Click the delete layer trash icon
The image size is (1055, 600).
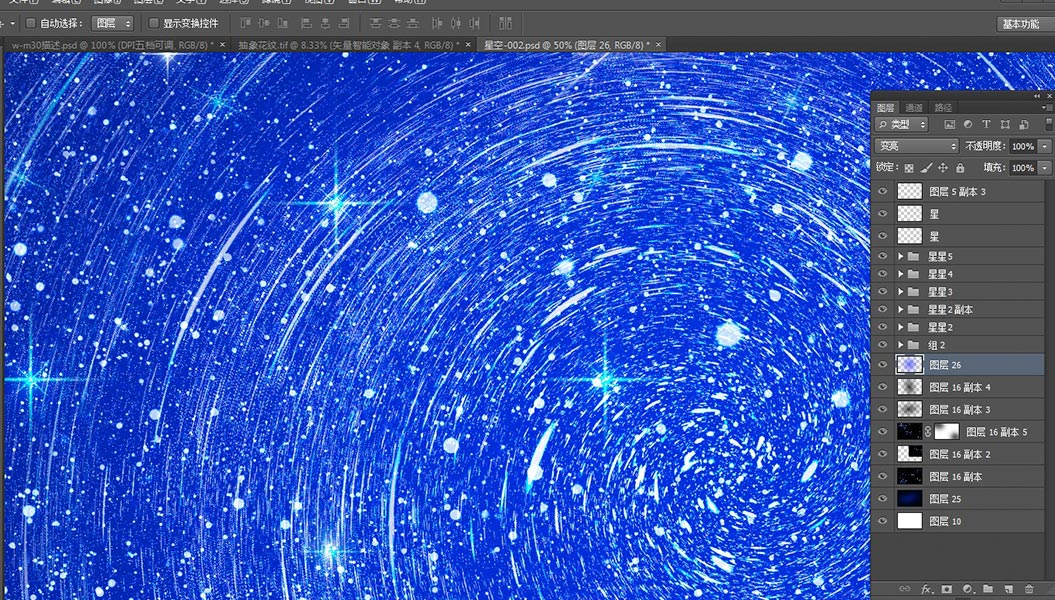click(x=1029, y=589)
